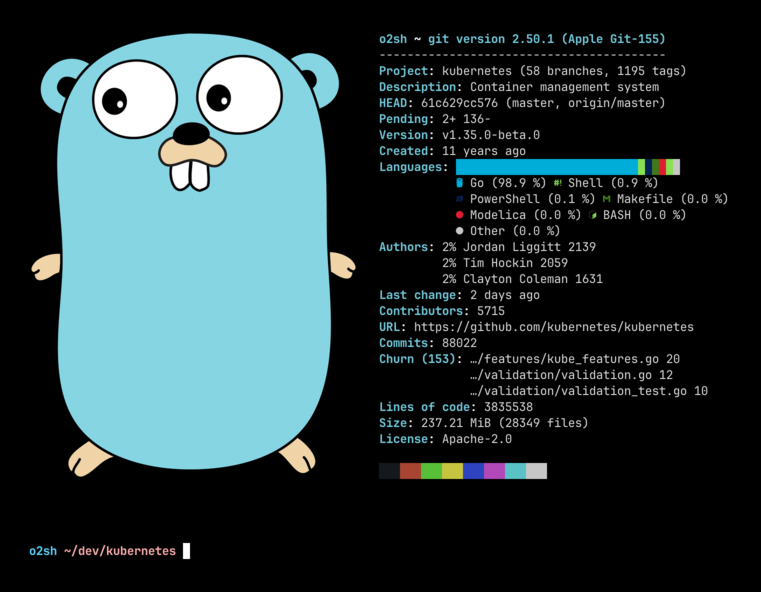Click the blue terminal palette swatch
761x592 pixels.
click(473, 471)
